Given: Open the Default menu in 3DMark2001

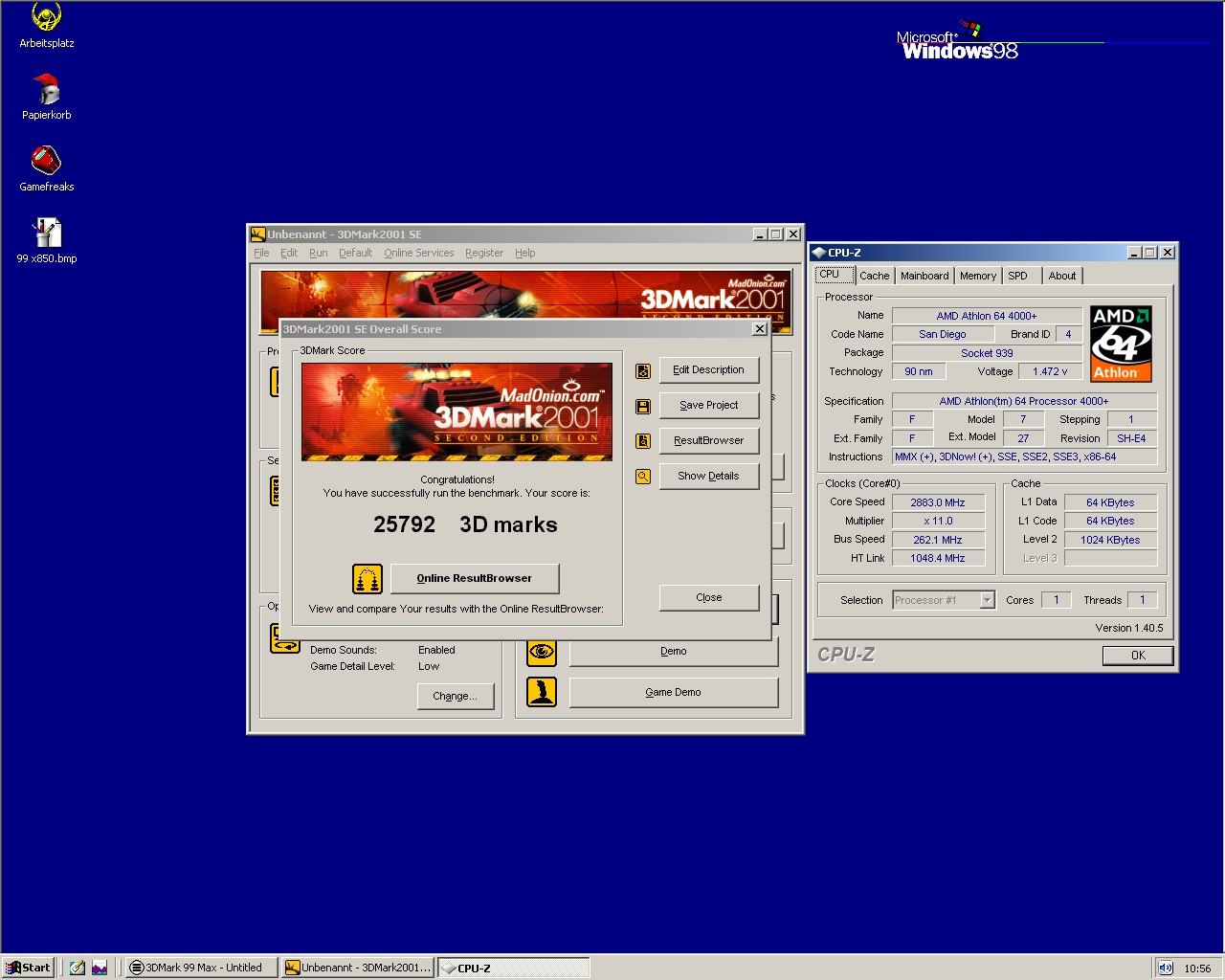Looking at the screenshot, I should click(x=355, y=253).
